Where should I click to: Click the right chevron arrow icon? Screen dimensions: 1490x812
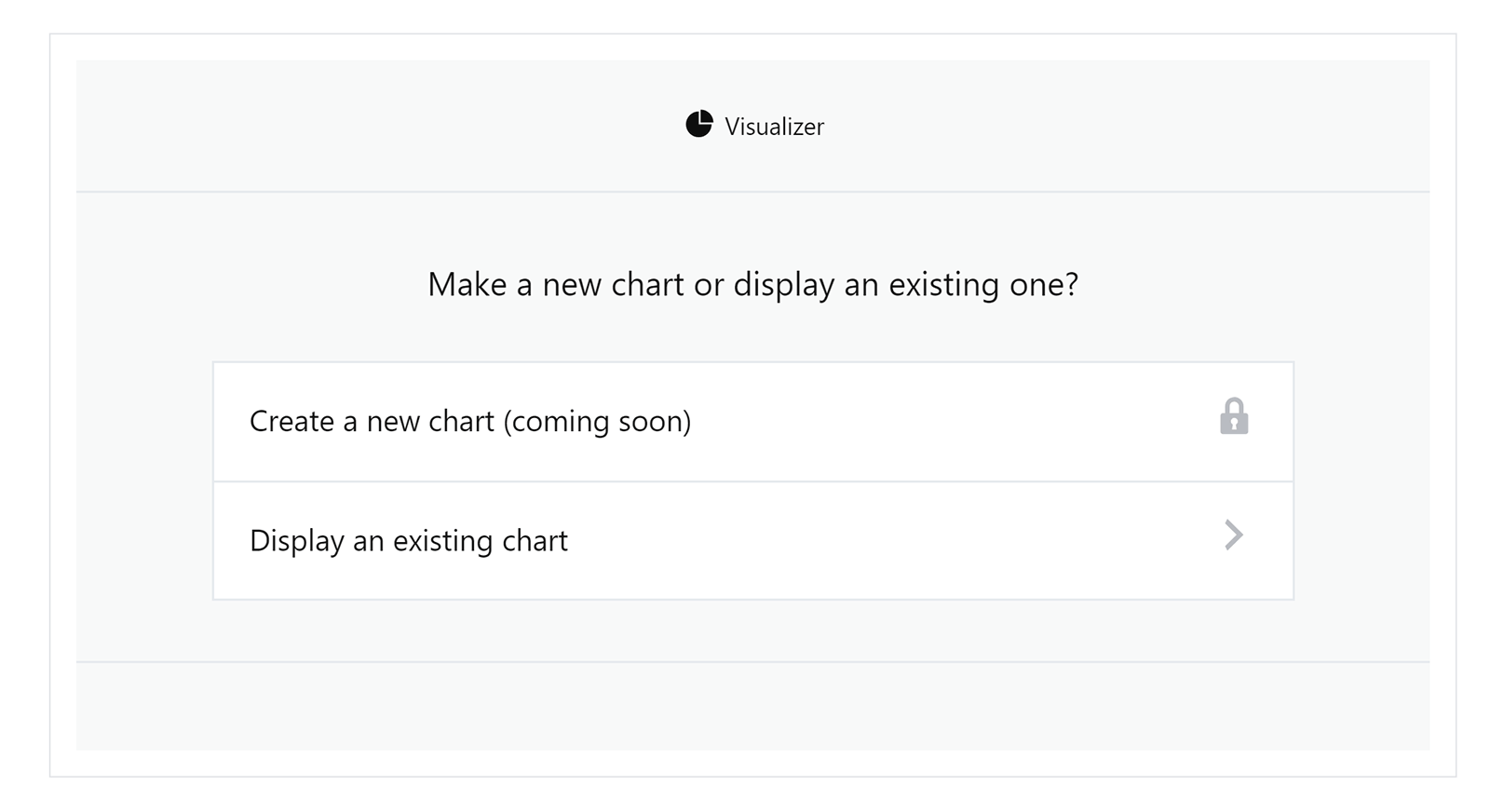[x=1234, y=535]
